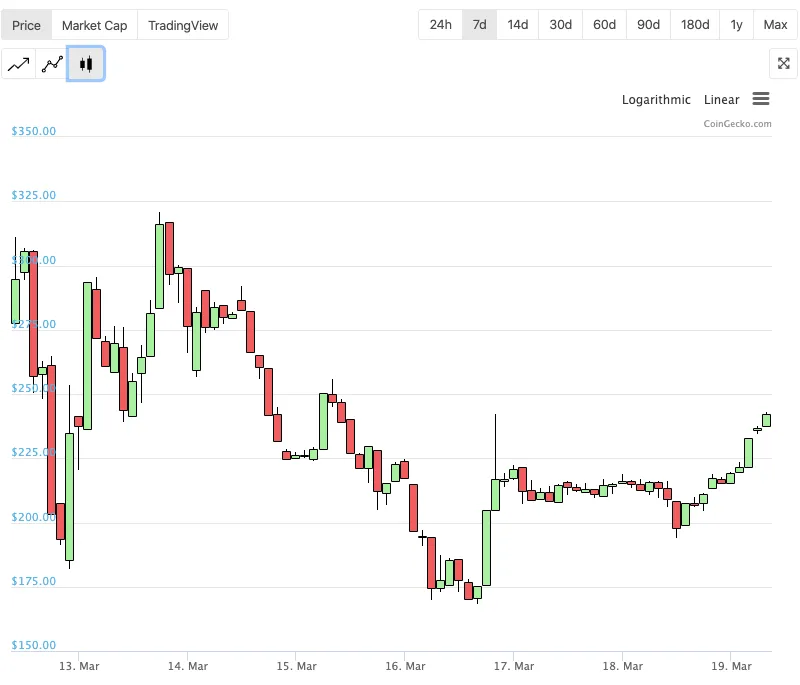Image resolution: width=800 pixels, height=685 pixels.
Task: Open the TradingView tab
Action: pos(183,25)
